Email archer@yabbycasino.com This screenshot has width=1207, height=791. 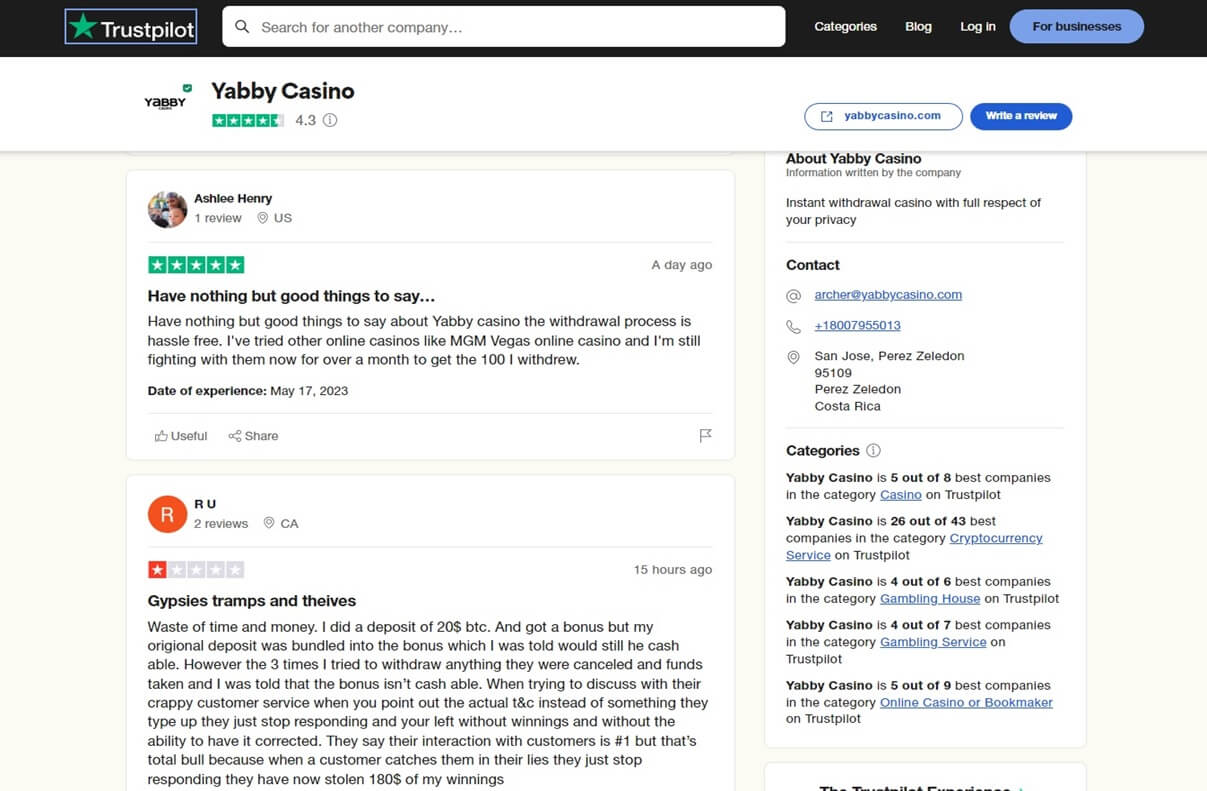point(888,295)
